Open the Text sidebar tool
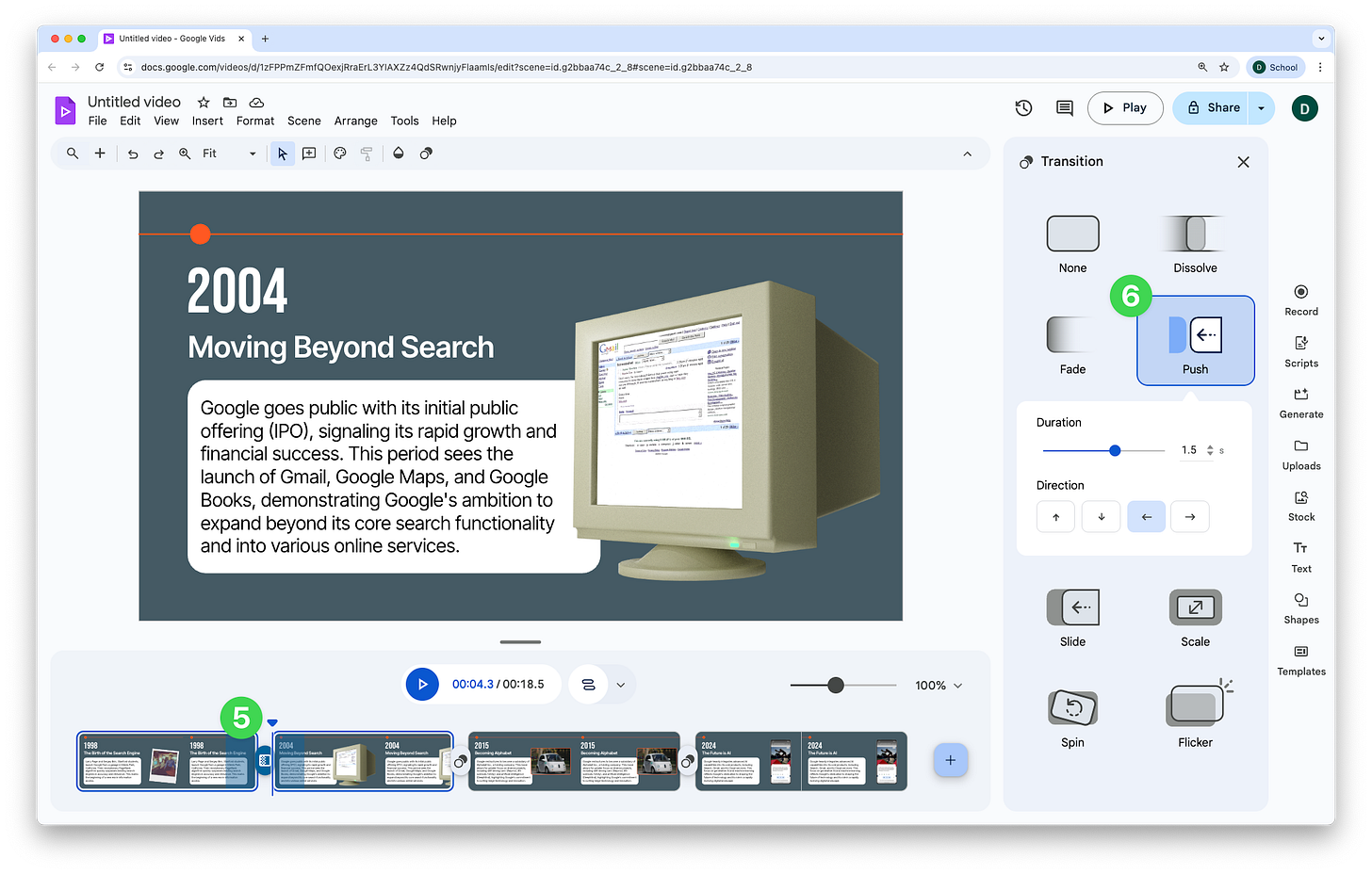1372x874 pixels. pos(1301,558)
